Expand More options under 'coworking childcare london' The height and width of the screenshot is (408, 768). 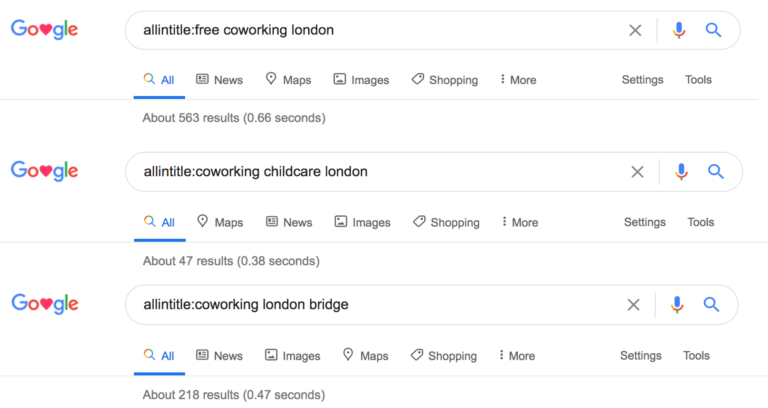520,222
